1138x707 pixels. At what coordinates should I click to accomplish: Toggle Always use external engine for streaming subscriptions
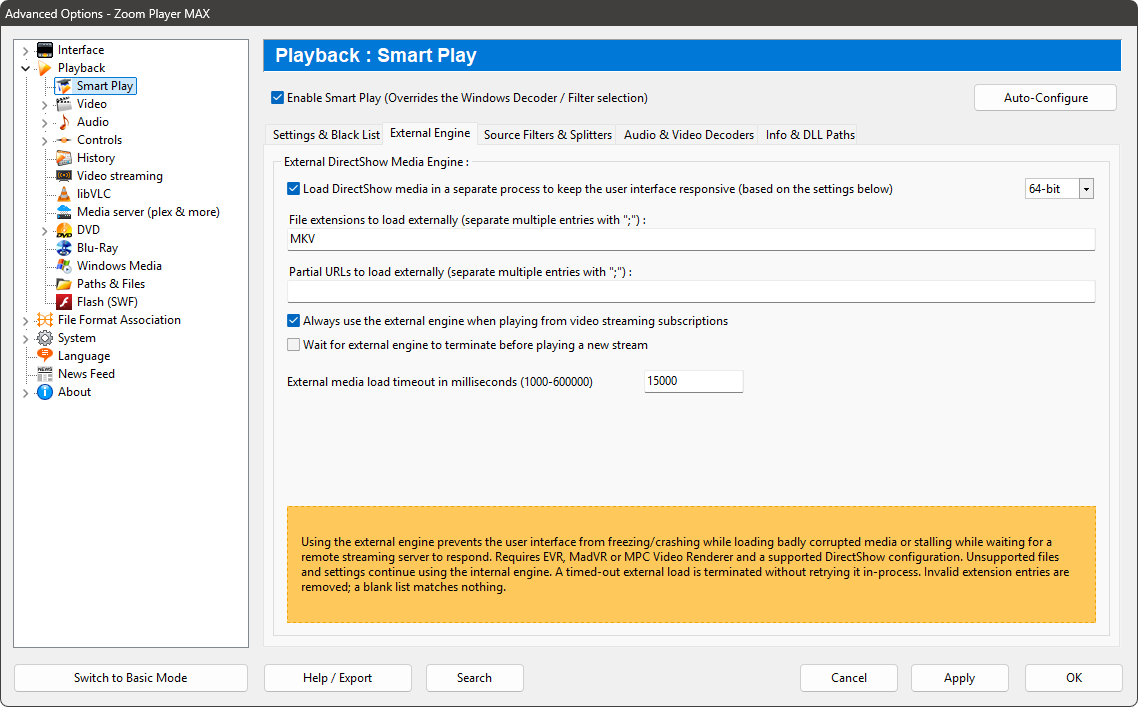pos(293,321)
